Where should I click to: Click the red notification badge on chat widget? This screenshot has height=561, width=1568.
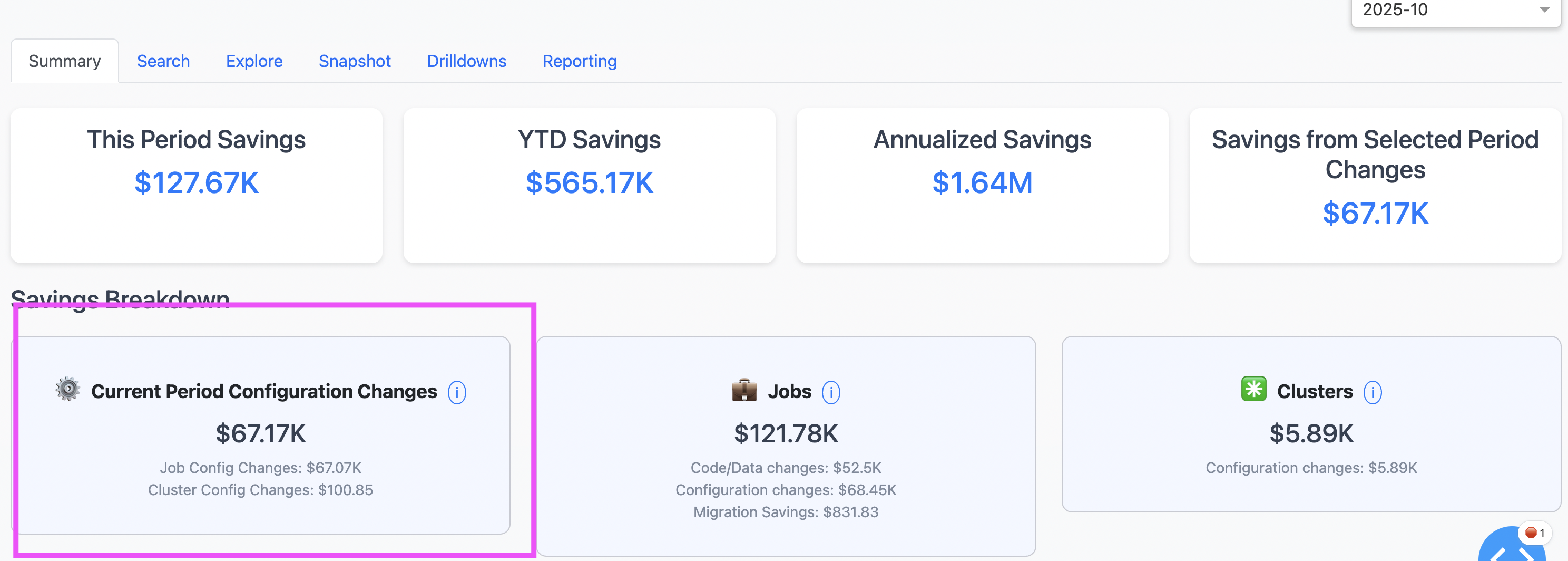click(x=1534, y=533)
